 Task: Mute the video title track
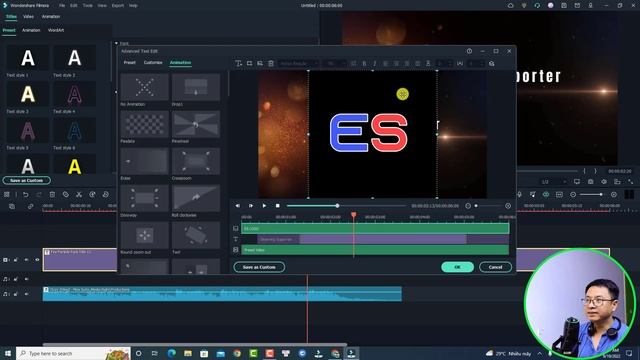pos(27,260)
